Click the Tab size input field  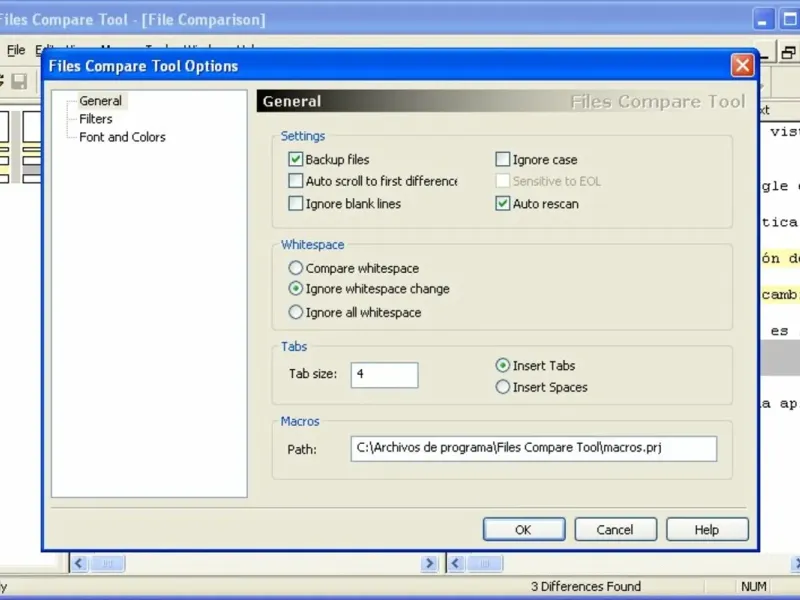click(385, 375)
